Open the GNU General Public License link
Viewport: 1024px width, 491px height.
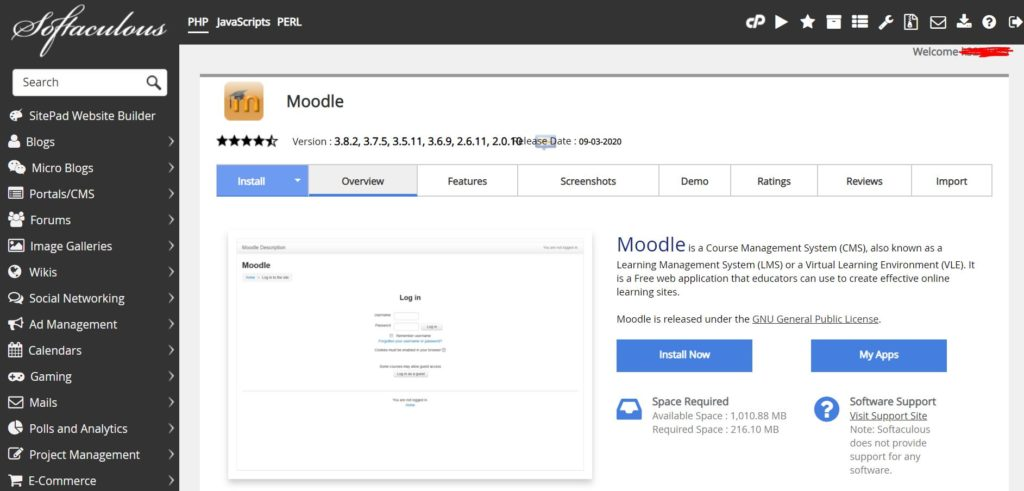coord(816,319)
